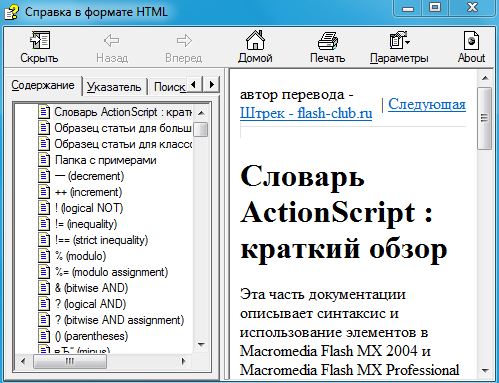
Task: Open the Поиск tab
Action: pos(169,87)
